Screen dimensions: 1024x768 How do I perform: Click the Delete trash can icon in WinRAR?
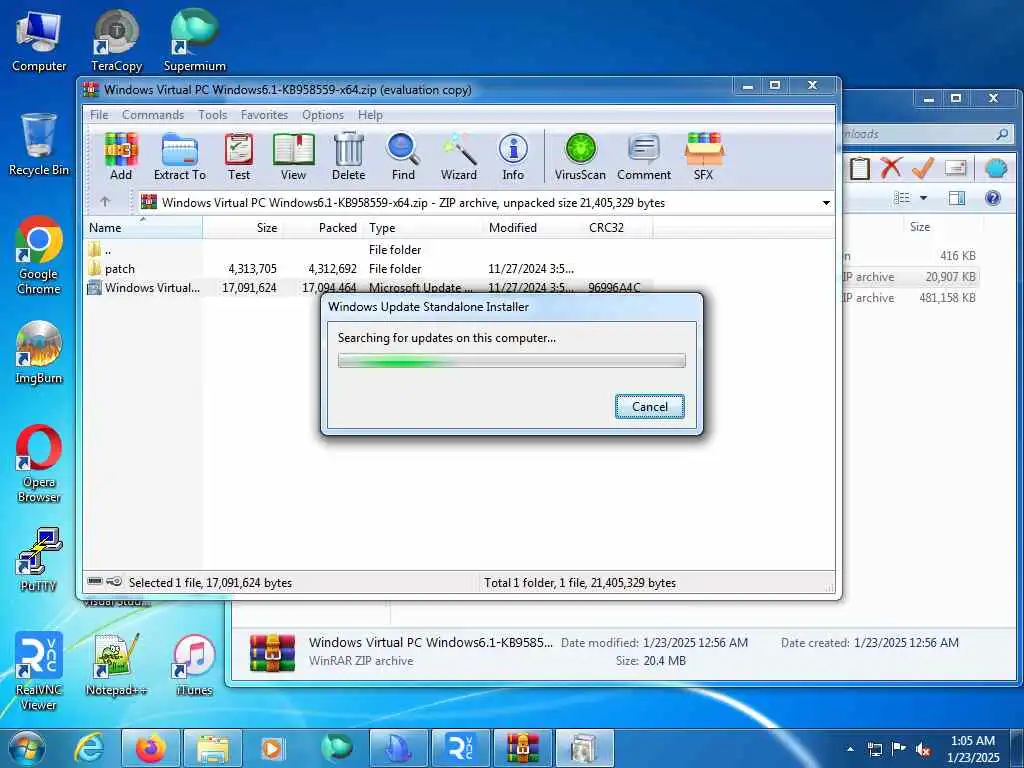[x=349, y=157]
